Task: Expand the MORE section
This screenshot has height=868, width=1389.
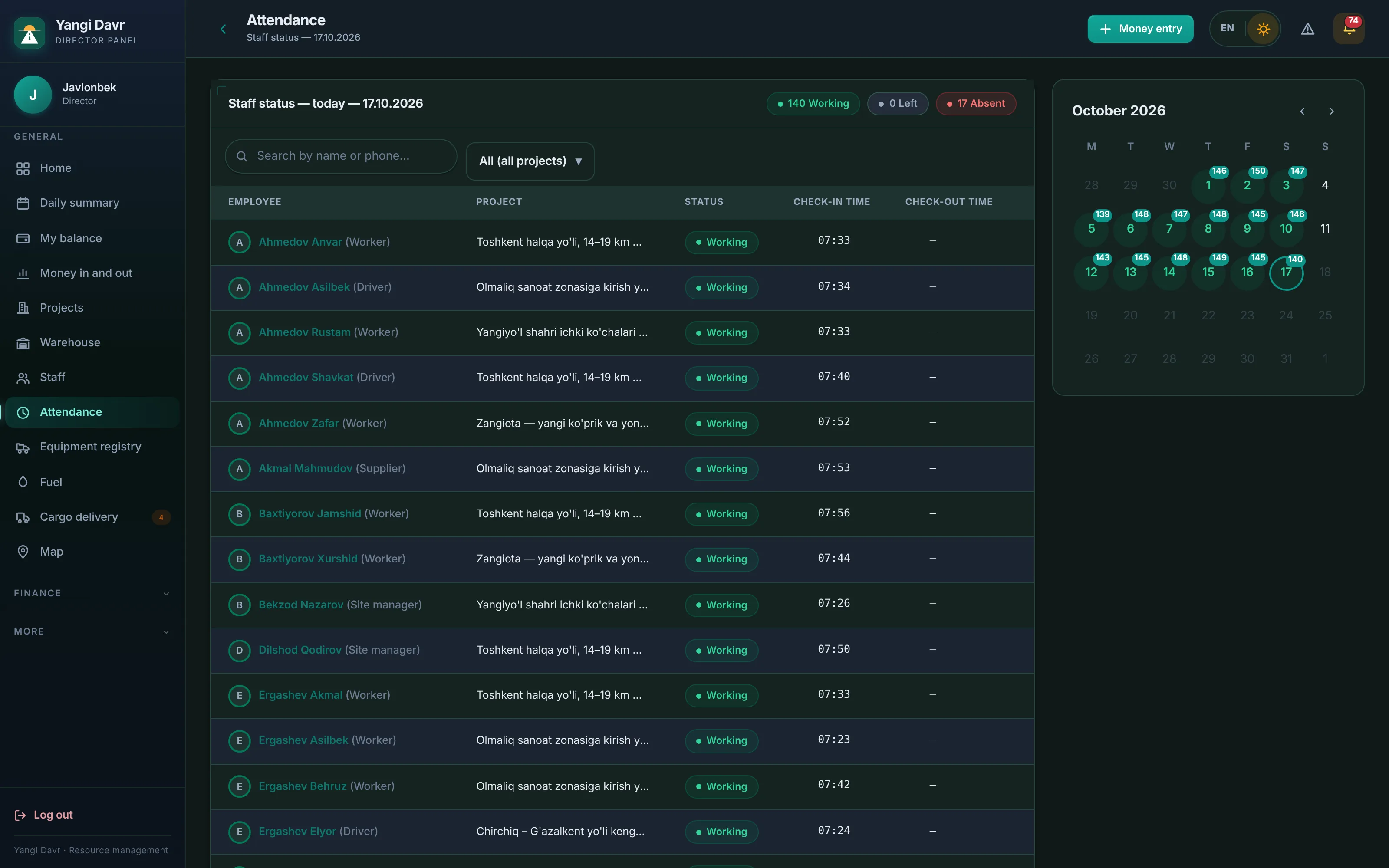Action: coord(92,631)
